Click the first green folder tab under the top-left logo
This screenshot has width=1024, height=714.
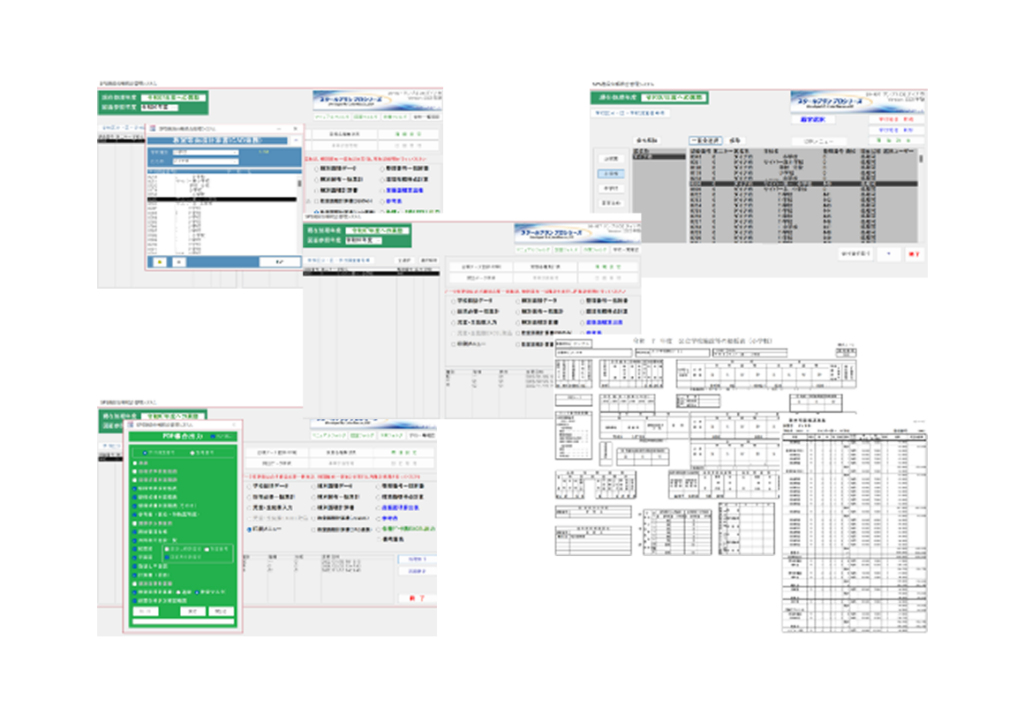point(331,117)
